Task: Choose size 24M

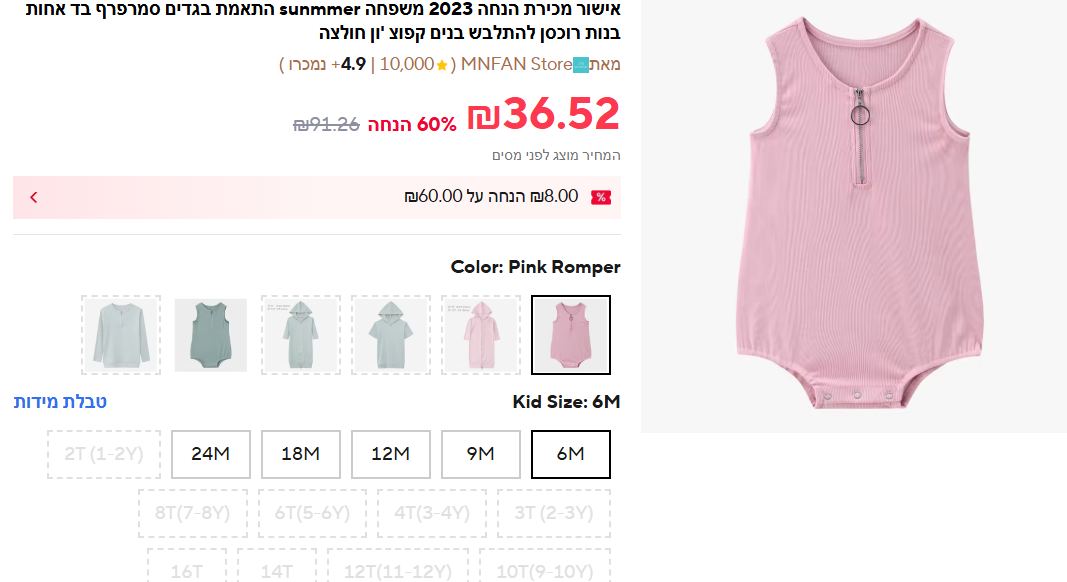Action: click(210, 454)
